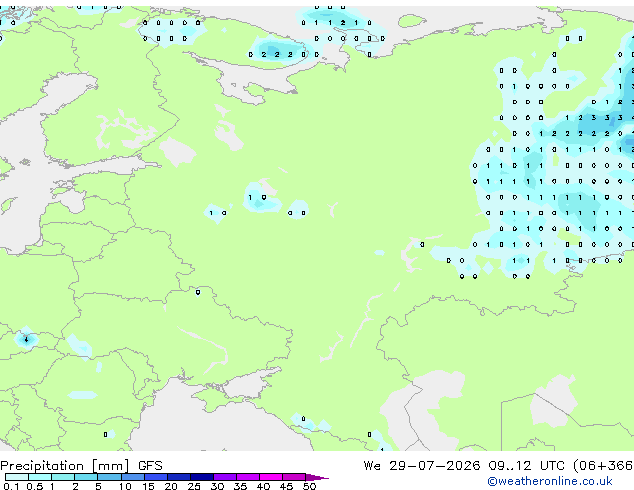This screenshot has width=634, height=490.
Task: Click the 'Precipitation [mm]' title text
Action: coord(65,466)
